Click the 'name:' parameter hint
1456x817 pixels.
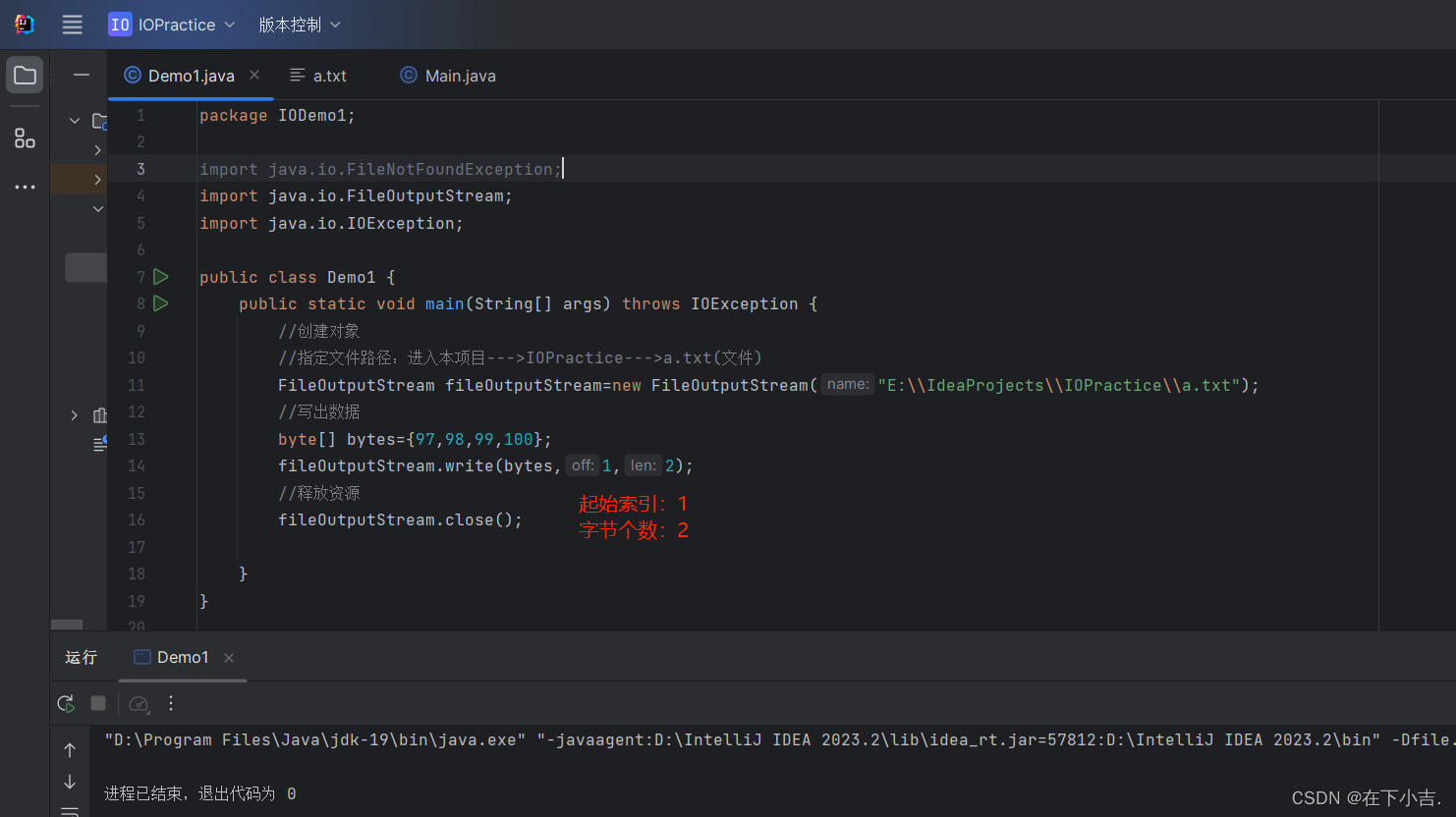click(848, 384)
